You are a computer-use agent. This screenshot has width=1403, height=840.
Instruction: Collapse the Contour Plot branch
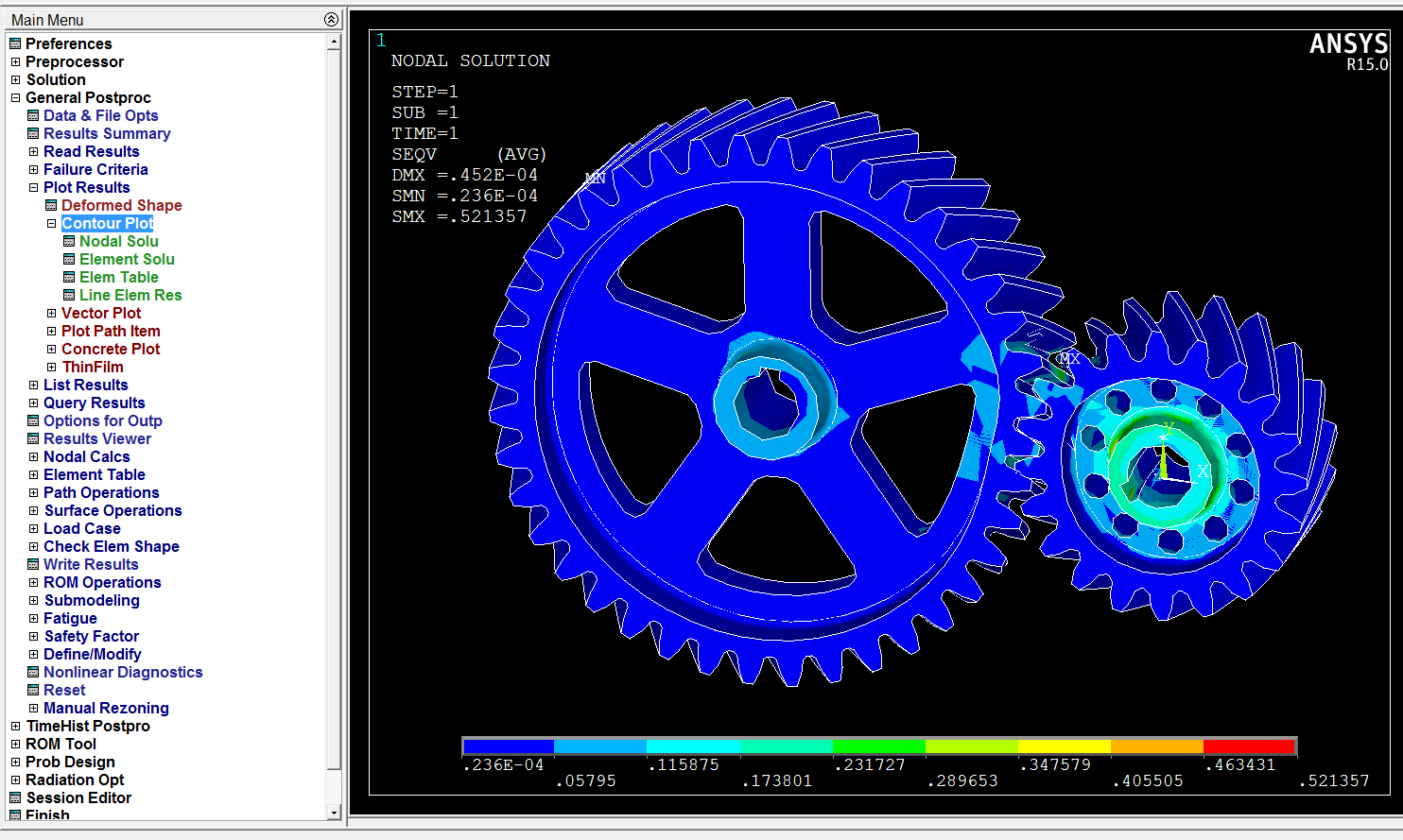click(x=51, y=223)
